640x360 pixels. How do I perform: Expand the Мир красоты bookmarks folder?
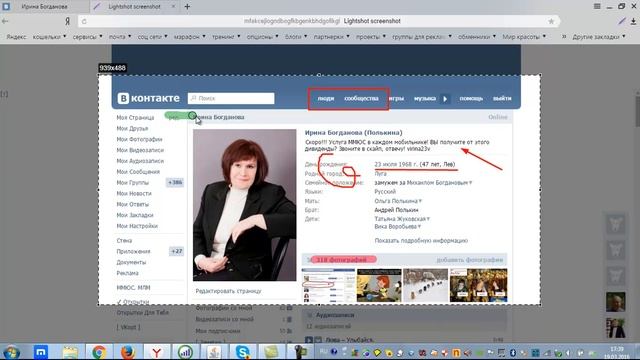point(524,37)
